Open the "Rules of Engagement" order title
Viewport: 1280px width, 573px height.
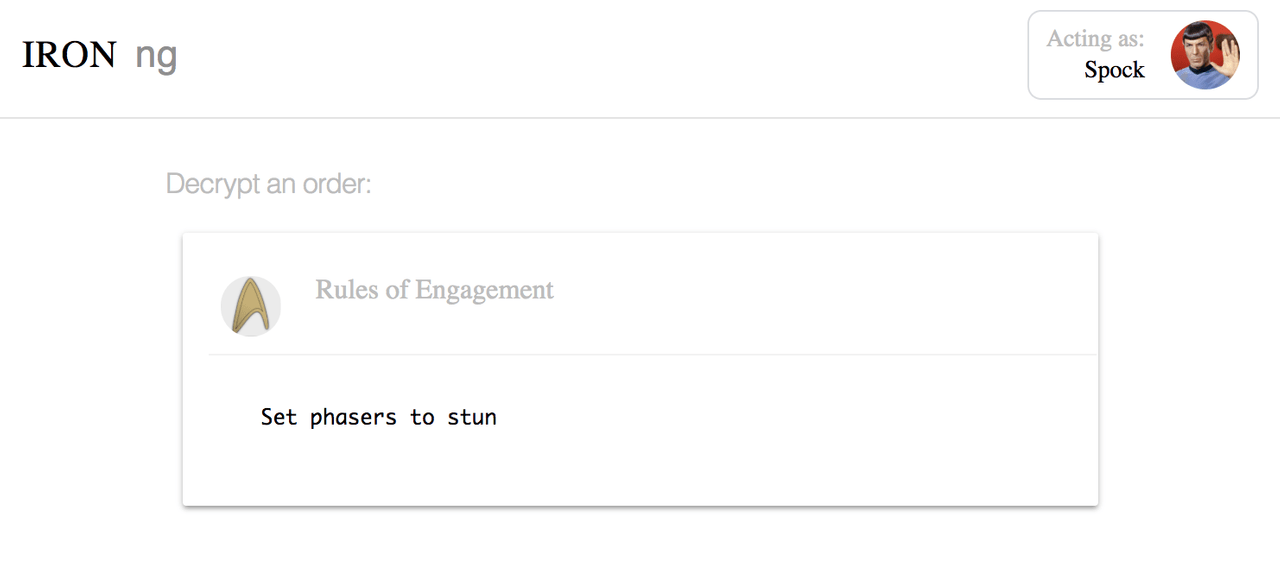pyautogui.click(x=434, y=290)
